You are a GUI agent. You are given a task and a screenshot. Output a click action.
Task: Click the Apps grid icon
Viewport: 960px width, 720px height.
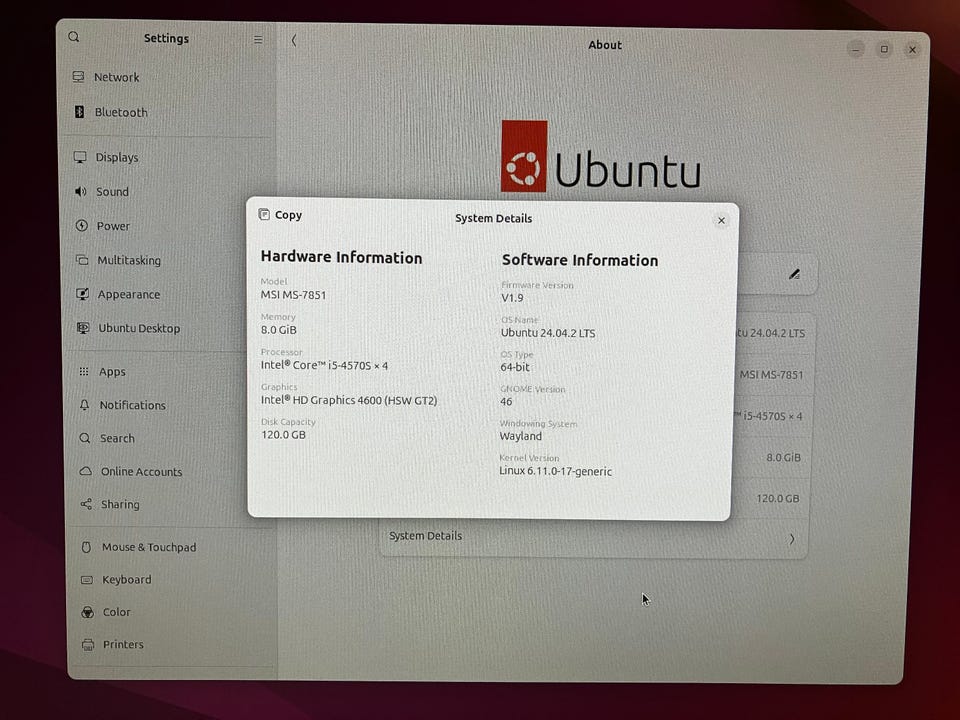pyautogui.click(x=84, y=371)
